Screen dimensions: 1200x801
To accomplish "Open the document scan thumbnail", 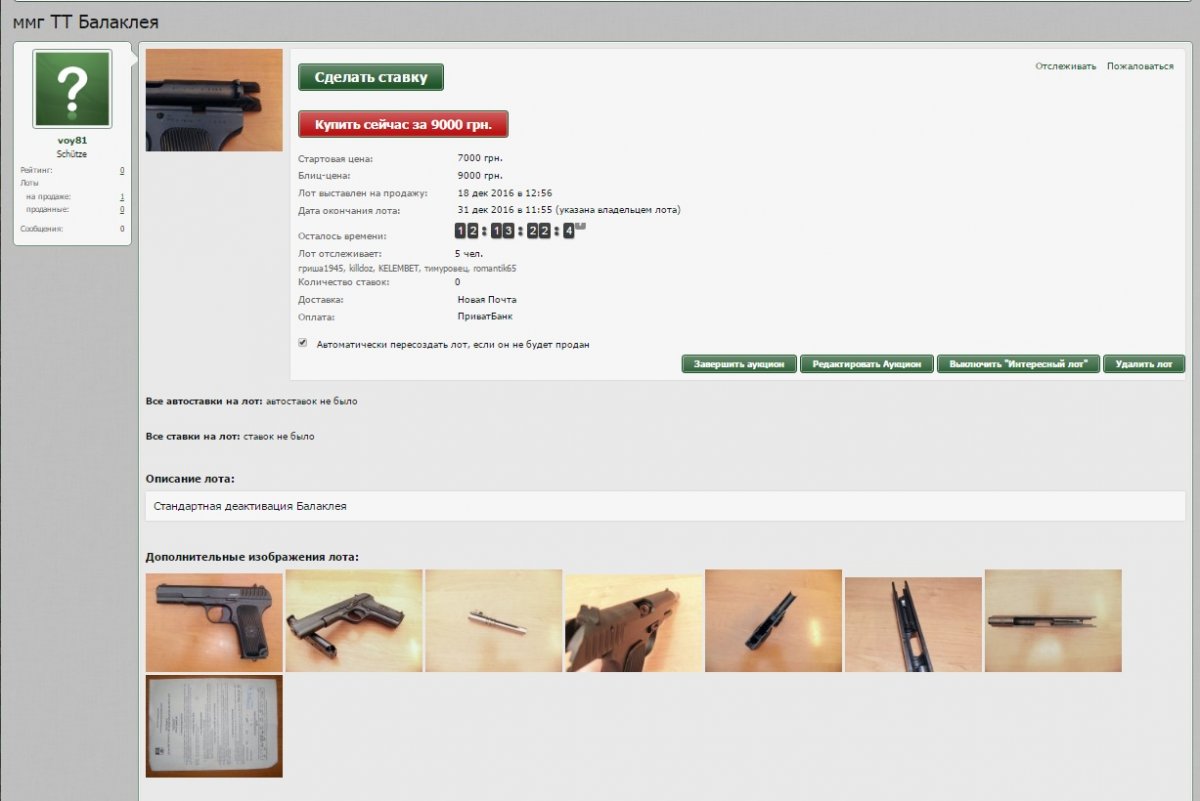I will 214,726.
